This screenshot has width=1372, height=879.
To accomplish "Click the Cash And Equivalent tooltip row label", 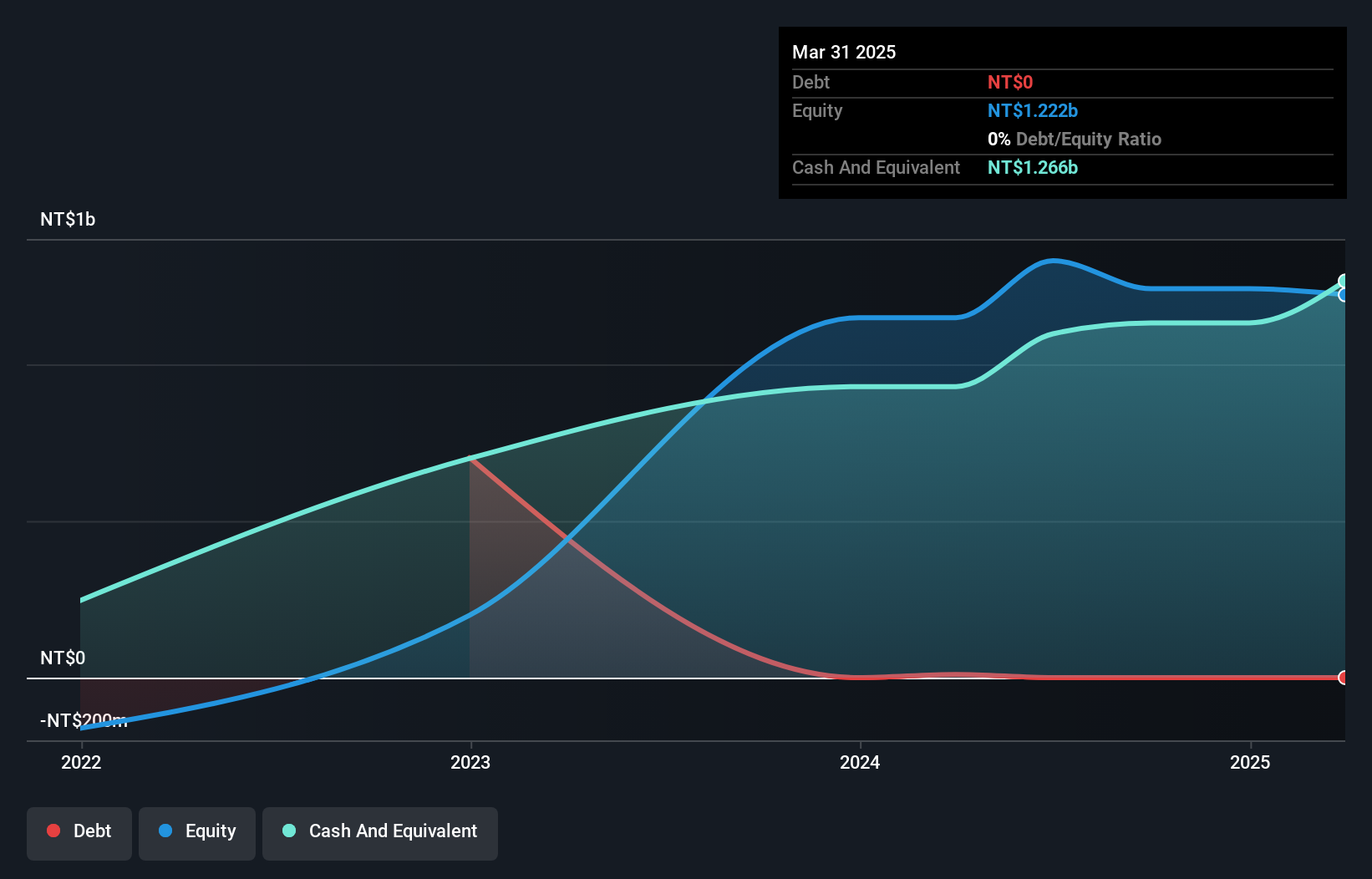I will click(x=876, y=167).
